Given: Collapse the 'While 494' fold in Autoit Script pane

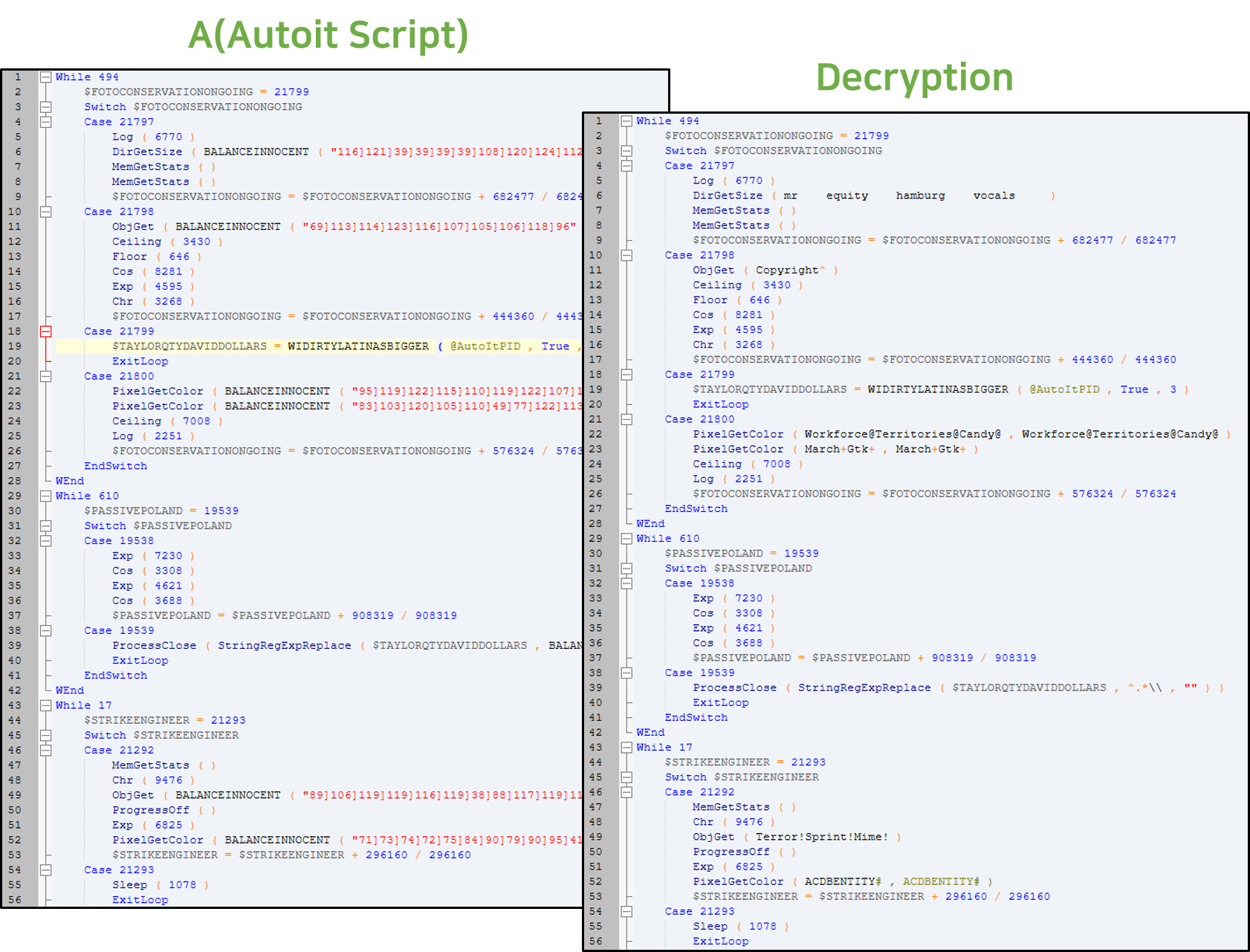Looking at the screenshot, I should 45,77.
